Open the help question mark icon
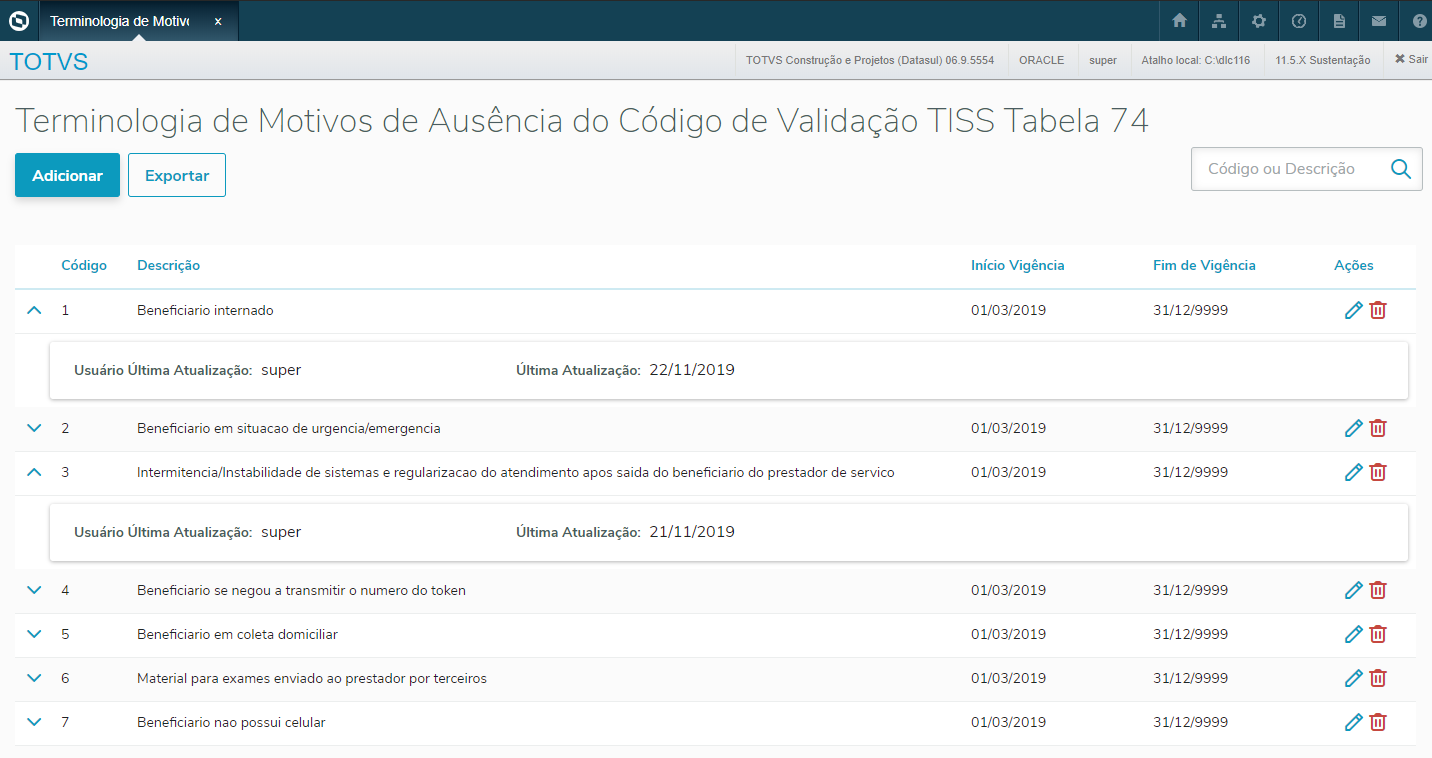This screenshot has height=758, width=1432. pos(1419,20)
